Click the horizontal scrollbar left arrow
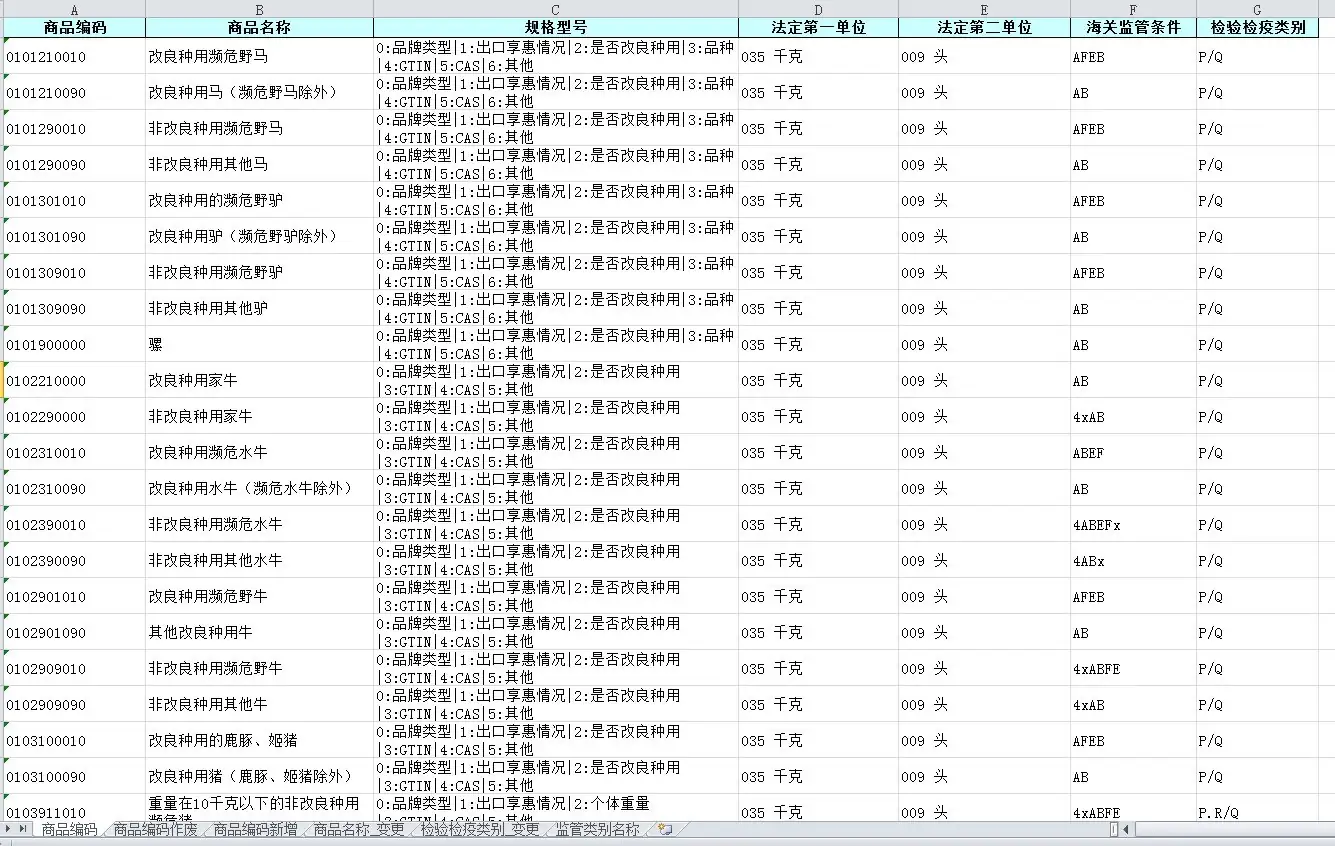The width and height of the screenshot is (1335, 846). 1127,831
